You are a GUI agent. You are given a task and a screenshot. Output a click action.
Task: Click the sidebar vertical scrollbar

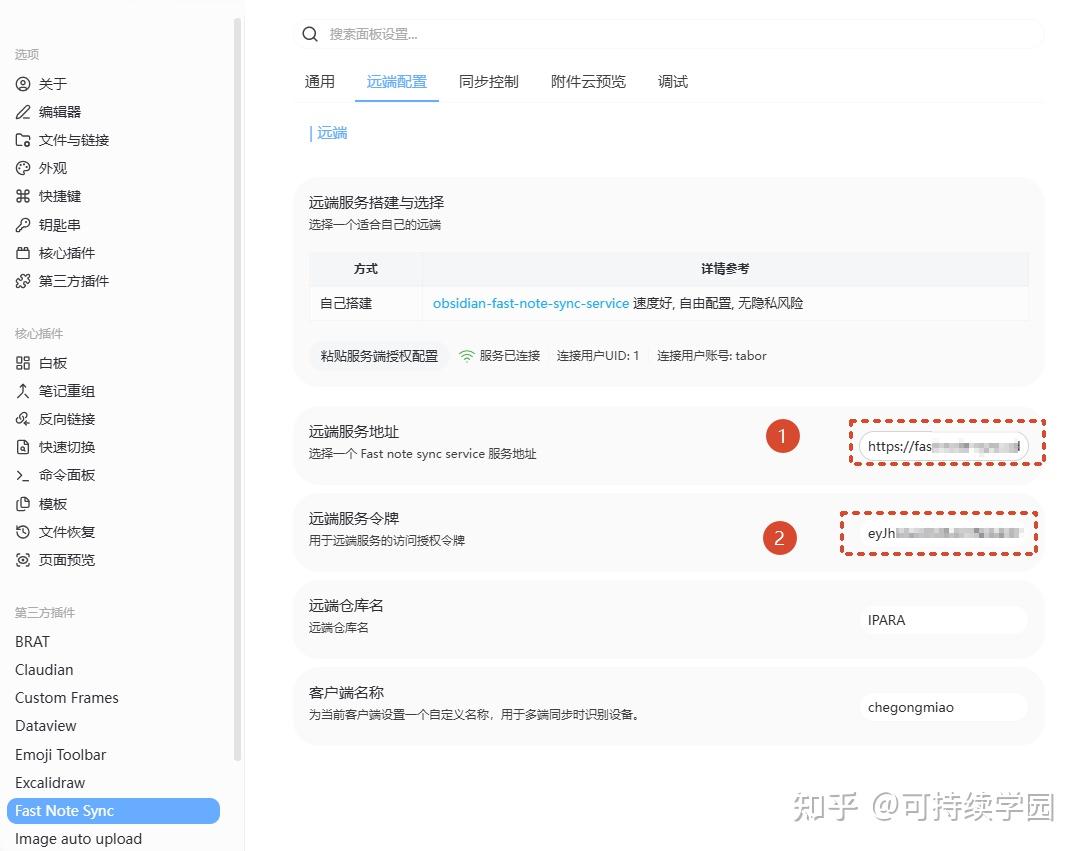(x=238, y=389)
